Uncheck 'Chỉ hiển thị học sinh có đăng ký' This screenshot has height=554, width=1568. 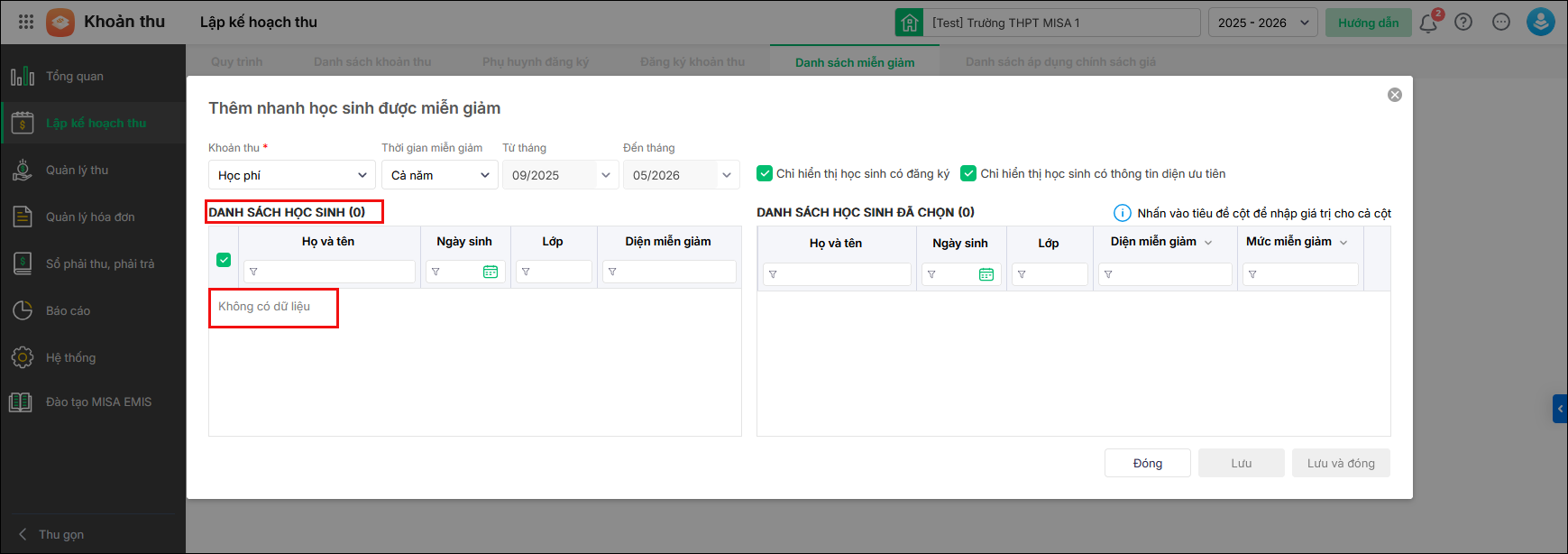click(765, 173)
